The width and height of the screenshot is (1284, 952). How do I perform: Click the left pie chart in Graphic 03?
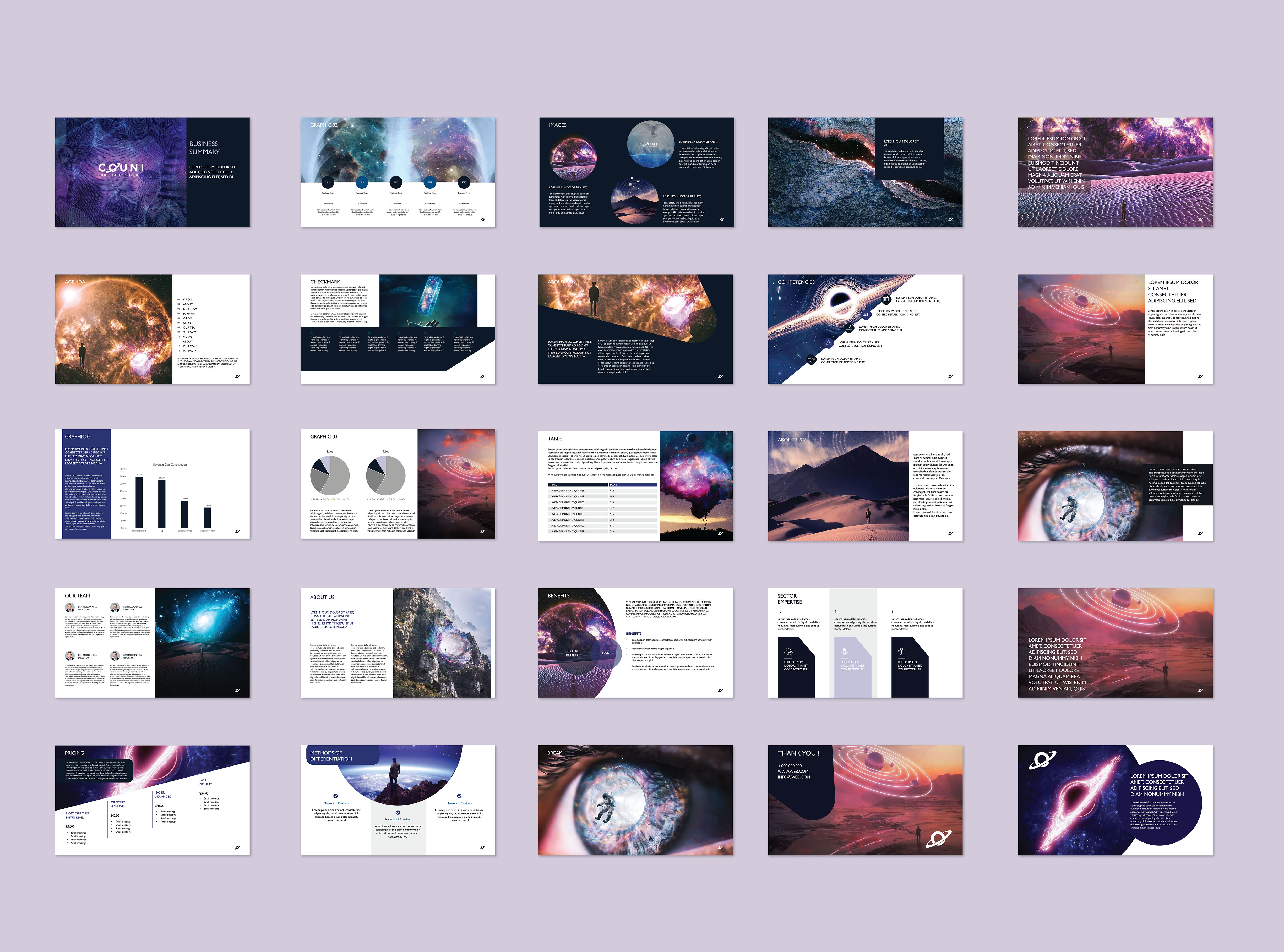click(330, 475)
